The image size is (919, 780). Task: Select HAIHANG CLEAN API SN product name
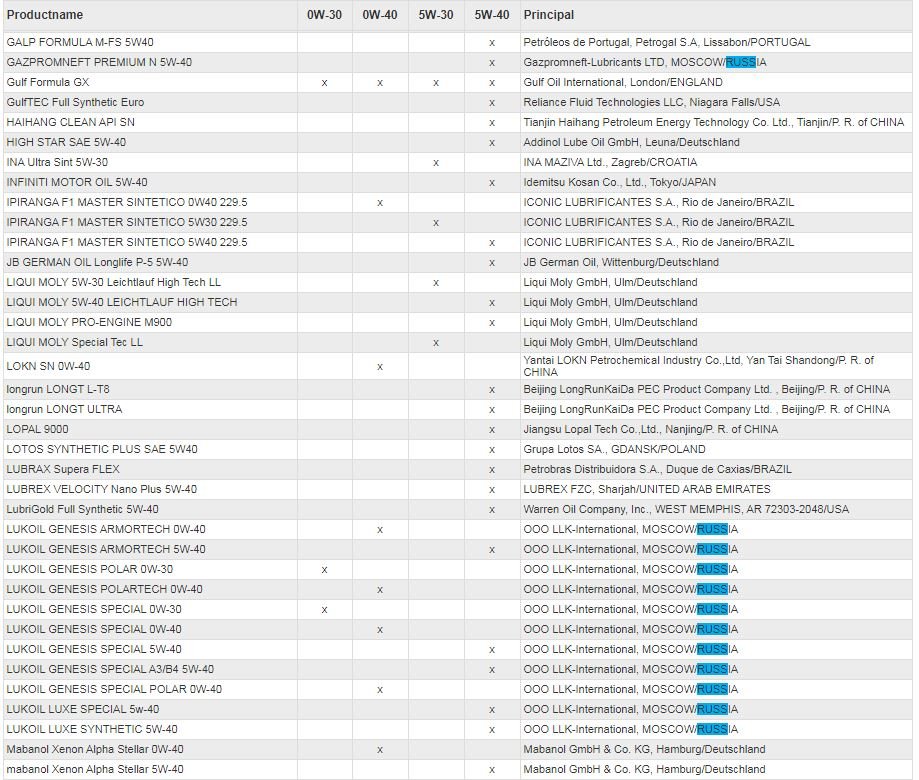tap(70, 122)
